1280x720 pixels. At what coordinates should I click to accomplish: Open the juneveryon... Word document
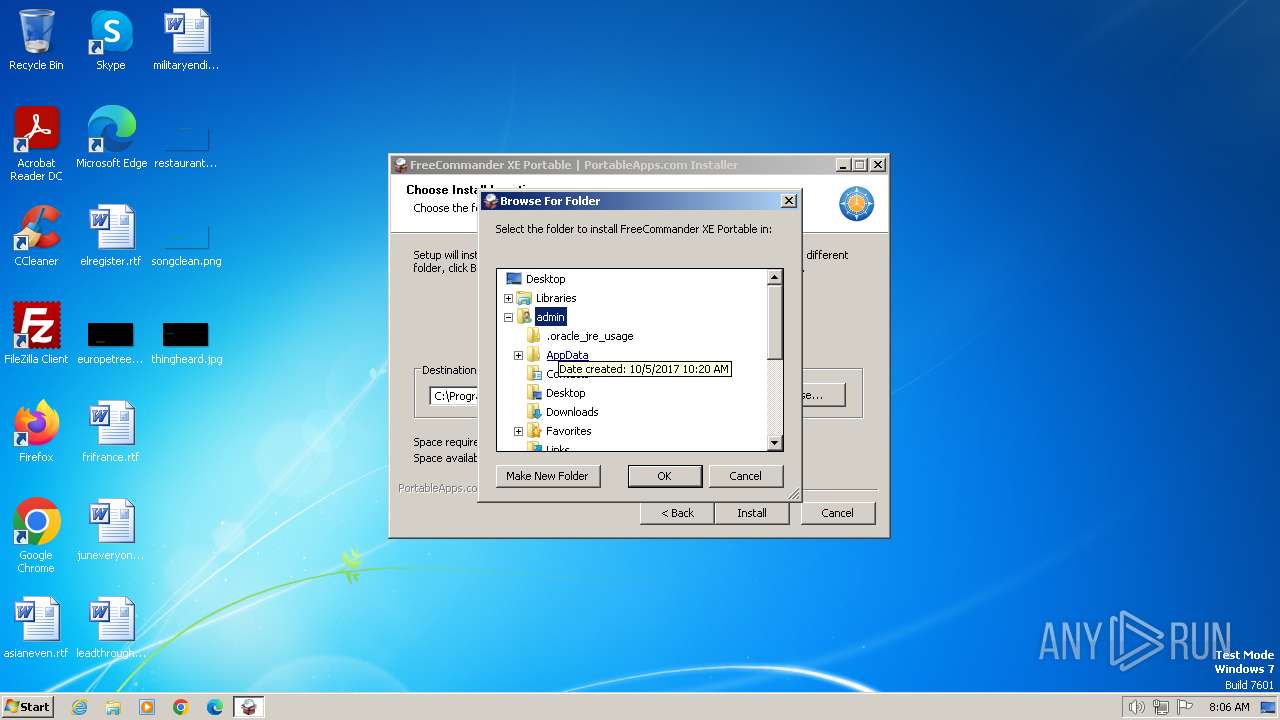tap(111, 530)
